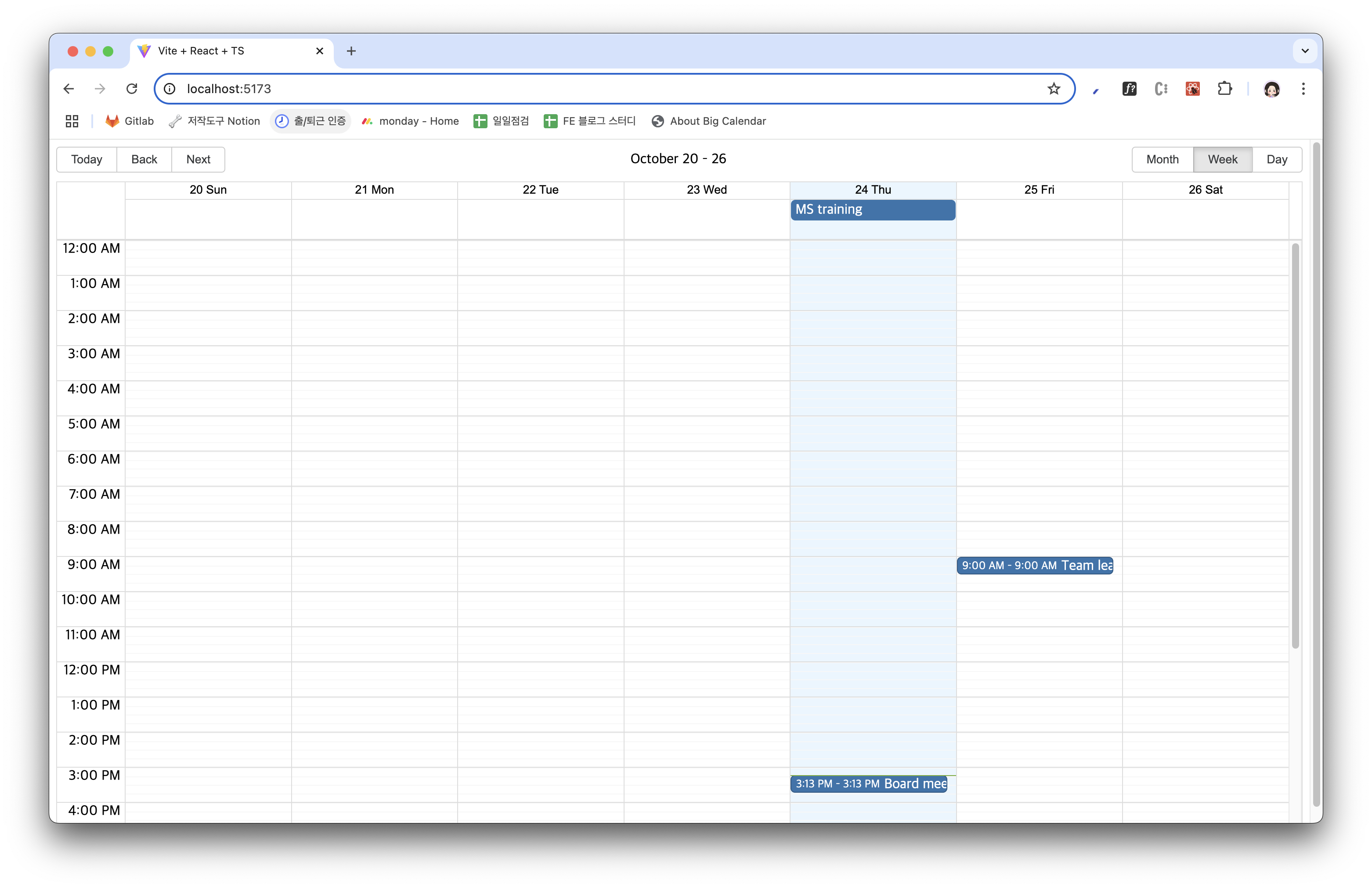Click the site information icon in address bar
This screenshot has width=1372, height=888.
170,89
